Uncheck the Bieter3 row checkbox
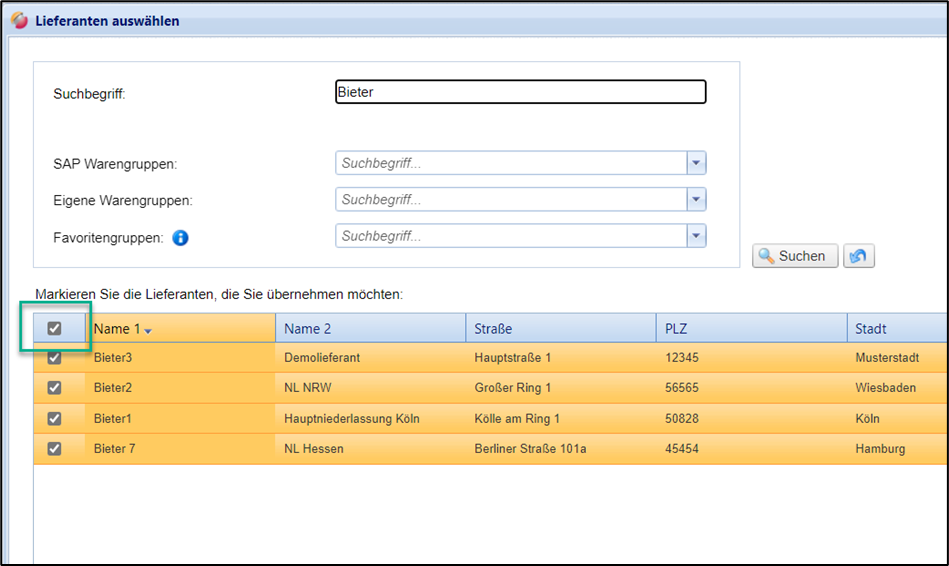 coord(55,358)
